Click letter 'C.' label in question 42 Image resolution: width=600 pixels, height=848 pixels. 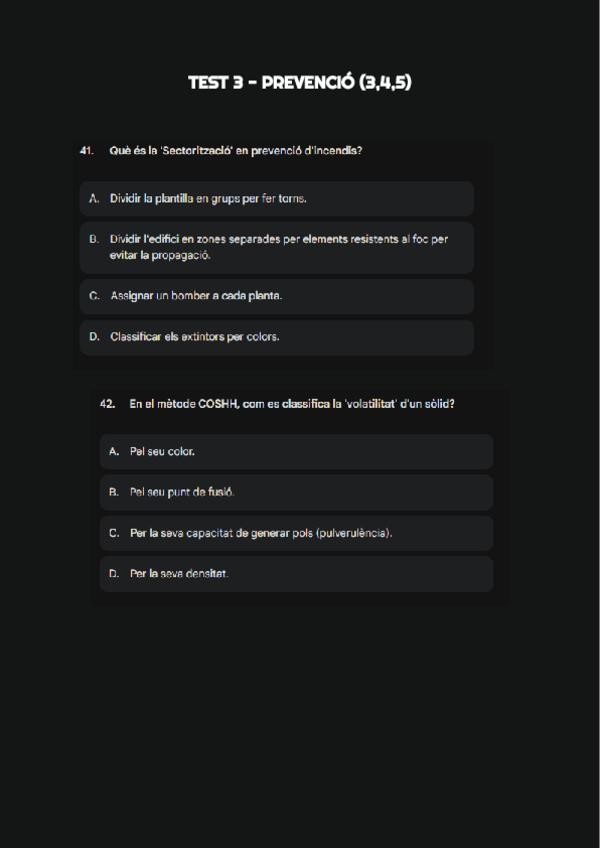coord(114,533)
